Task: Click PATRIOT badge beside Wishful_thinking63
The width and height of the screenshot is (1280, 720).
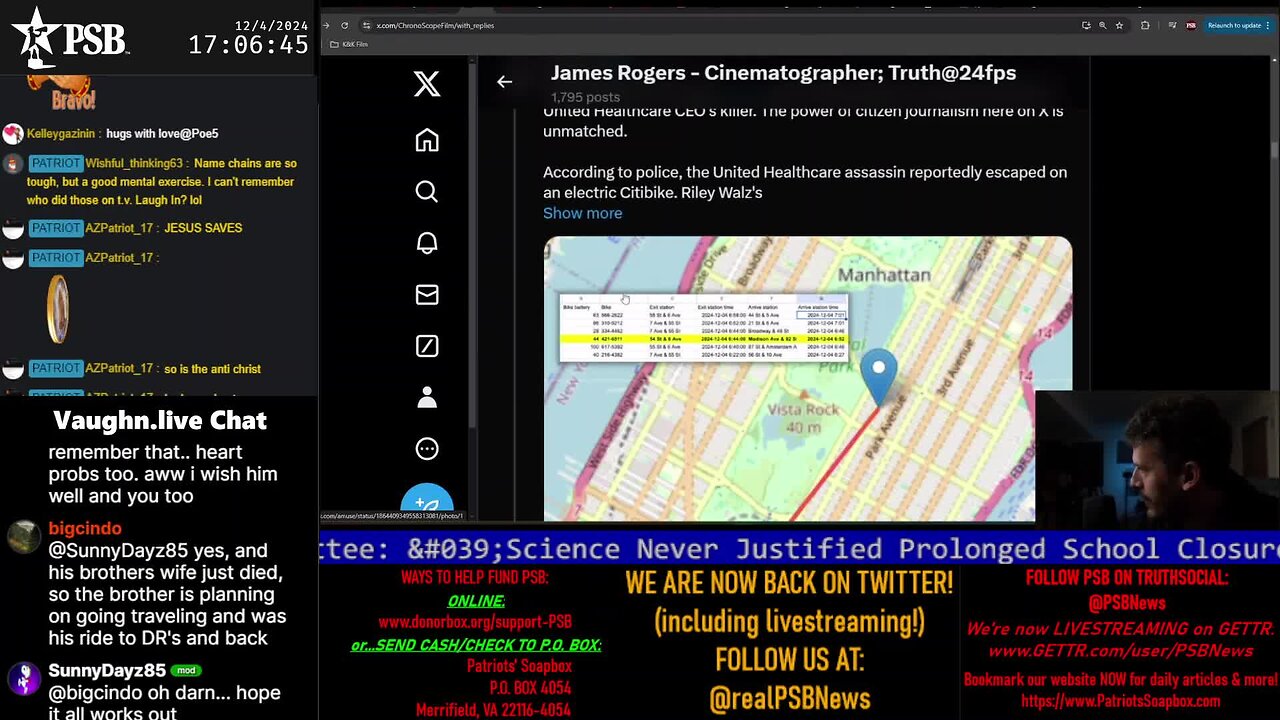Action: pyautogui.click(x=55, y=163)
